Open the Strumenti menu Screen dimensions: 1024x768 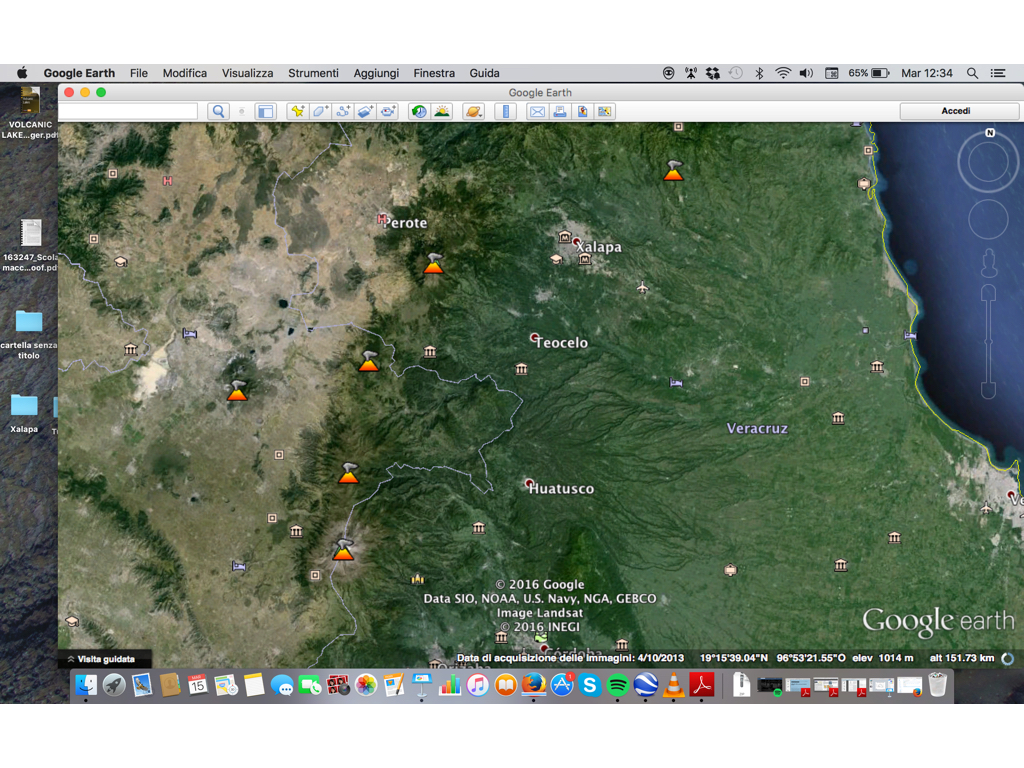coord(313,72)
